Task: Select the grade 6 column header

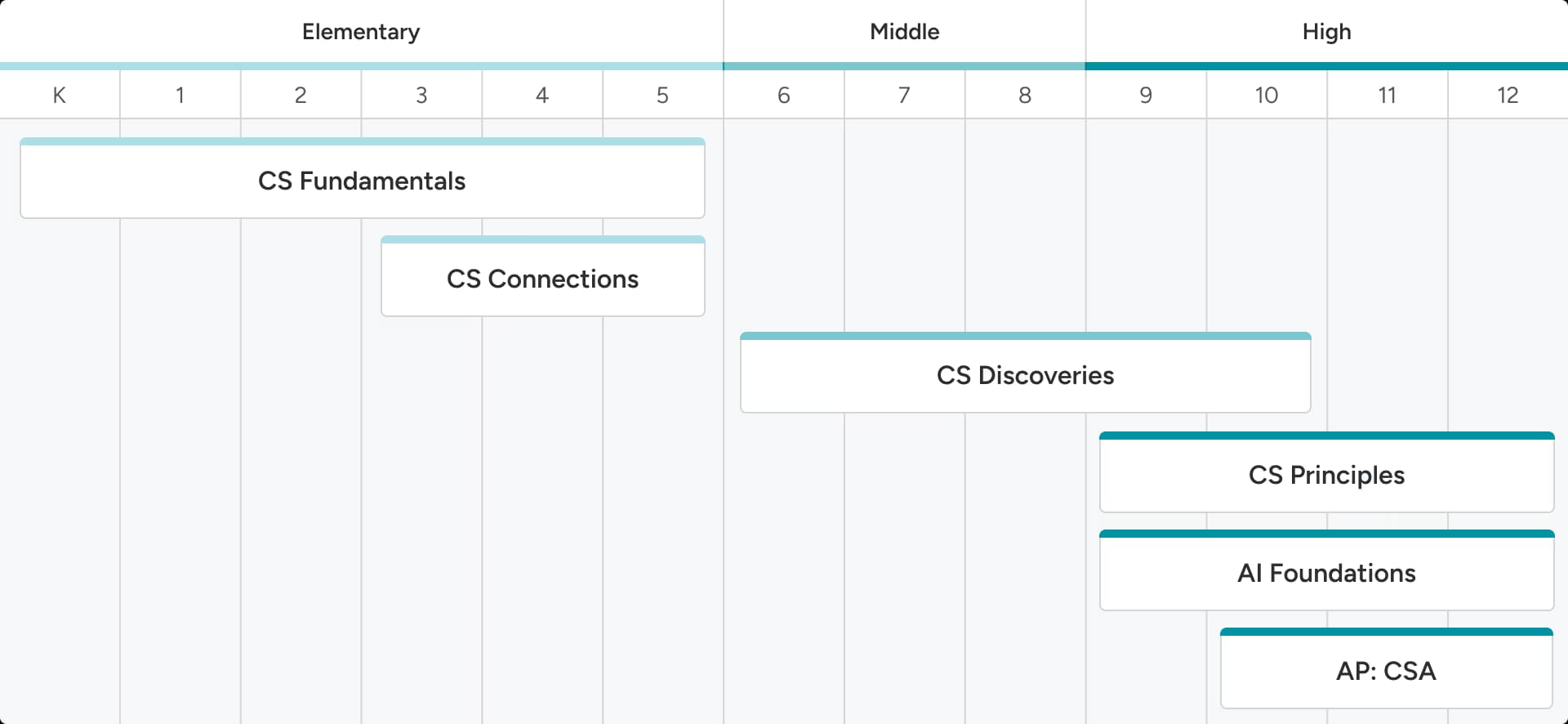Action: click(x=783, y=96)
